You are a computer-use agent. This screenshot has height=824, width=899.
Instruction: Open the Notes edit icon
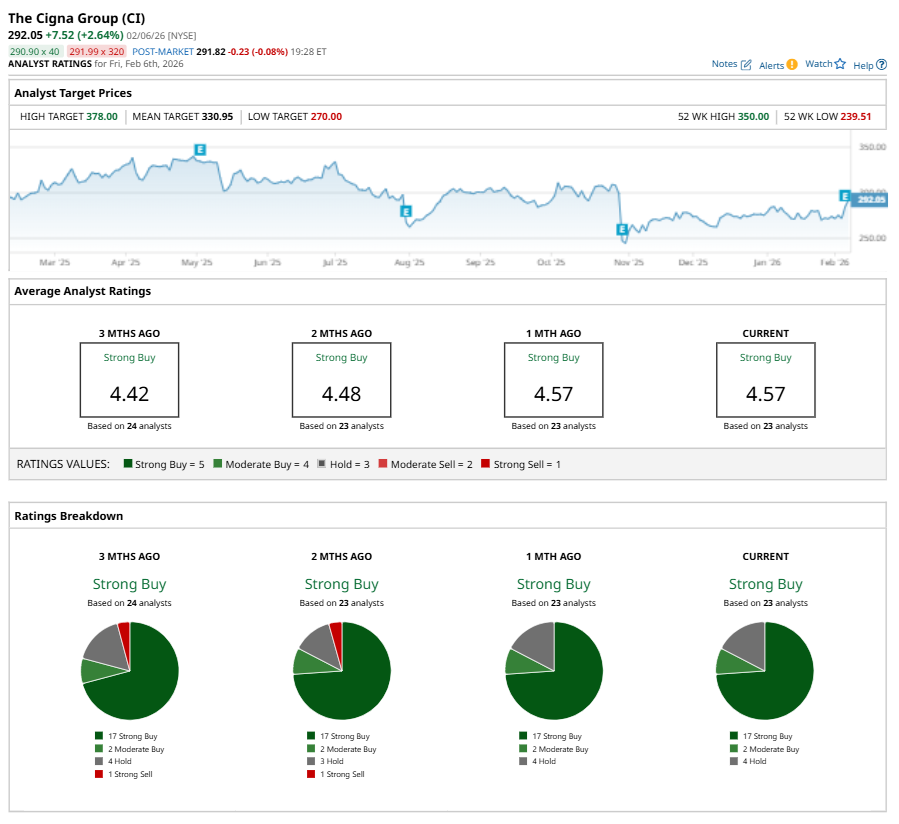click(746, 65)
